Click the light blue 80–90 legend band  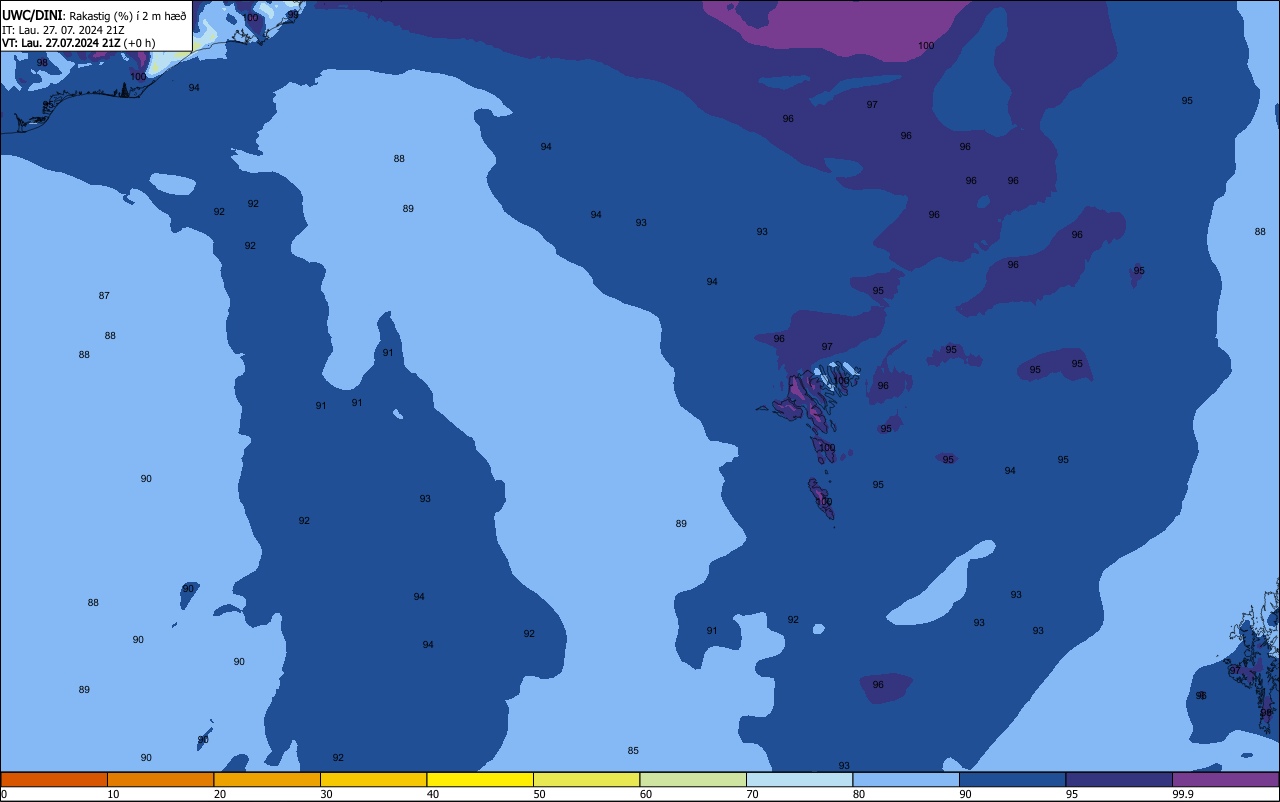click(906, 779)
